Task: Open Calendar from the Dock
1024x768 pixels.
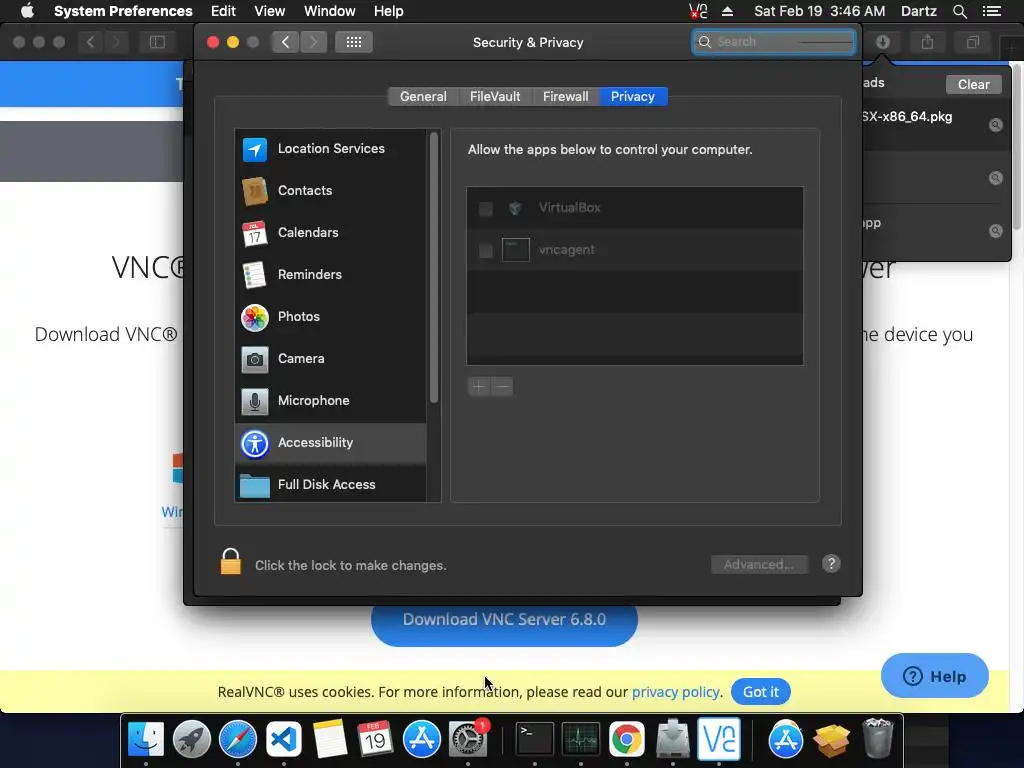Action: click(375, 739)
